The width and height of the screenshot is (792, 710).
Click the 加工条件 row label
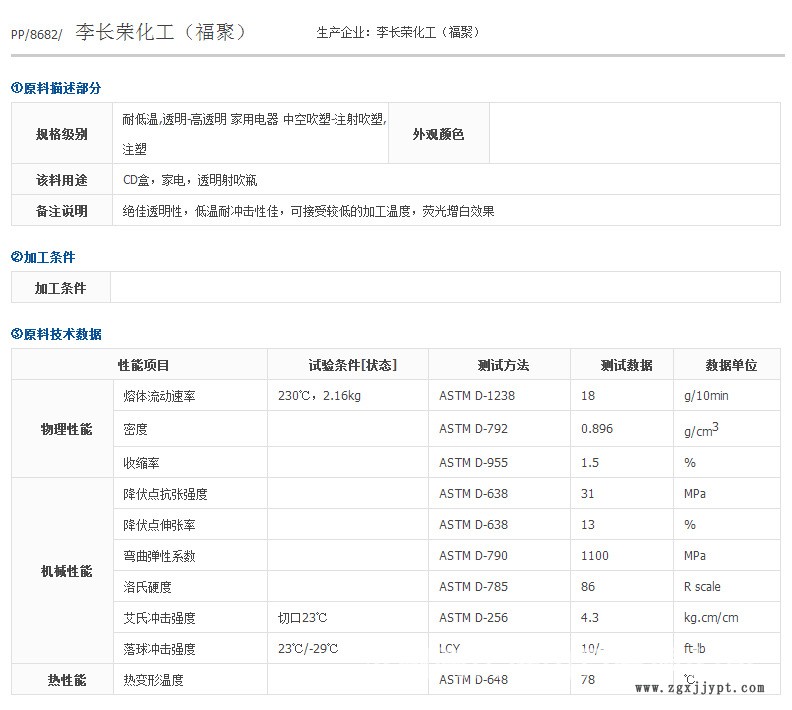(61, 288)
